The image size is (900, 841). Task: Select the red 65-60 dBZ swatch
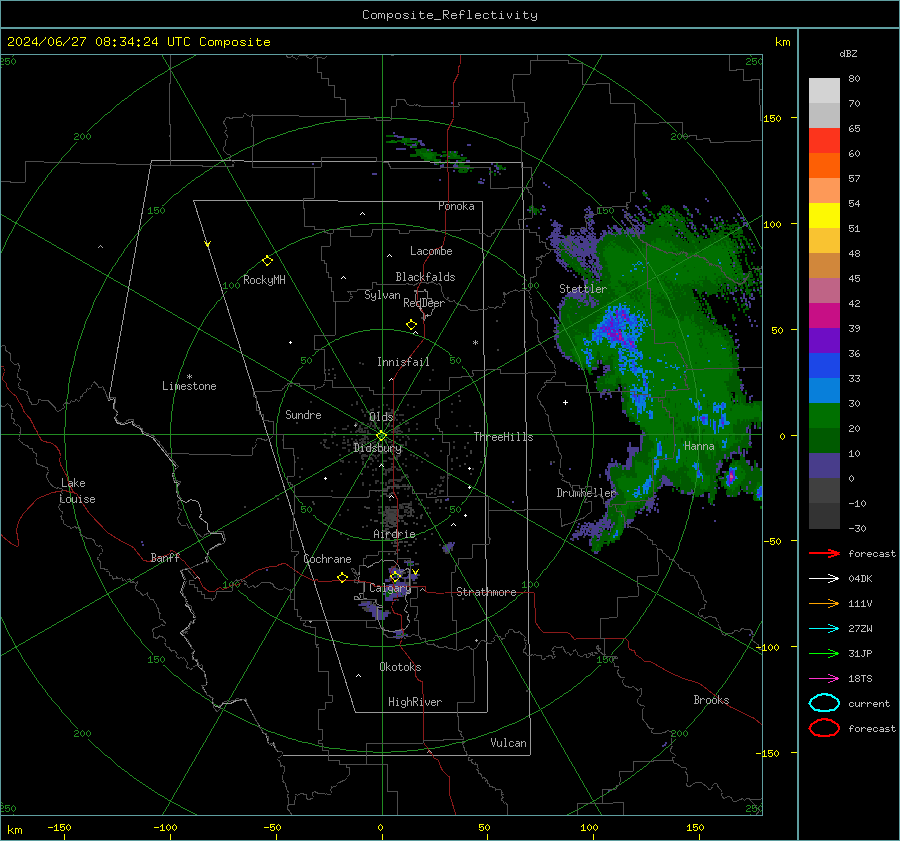coord(824,140)
